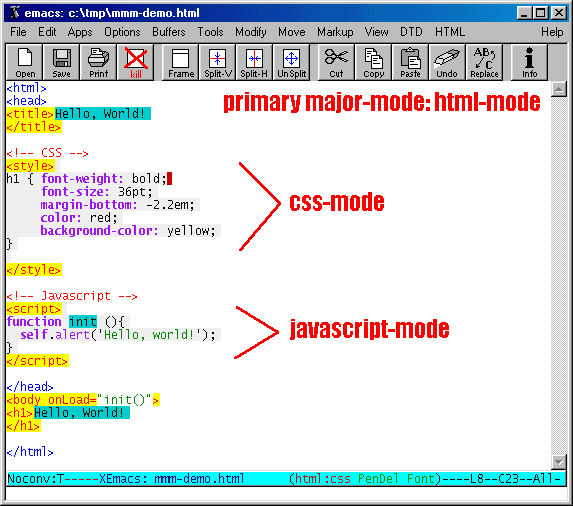Open the Buffers menu

pos(169,32)
